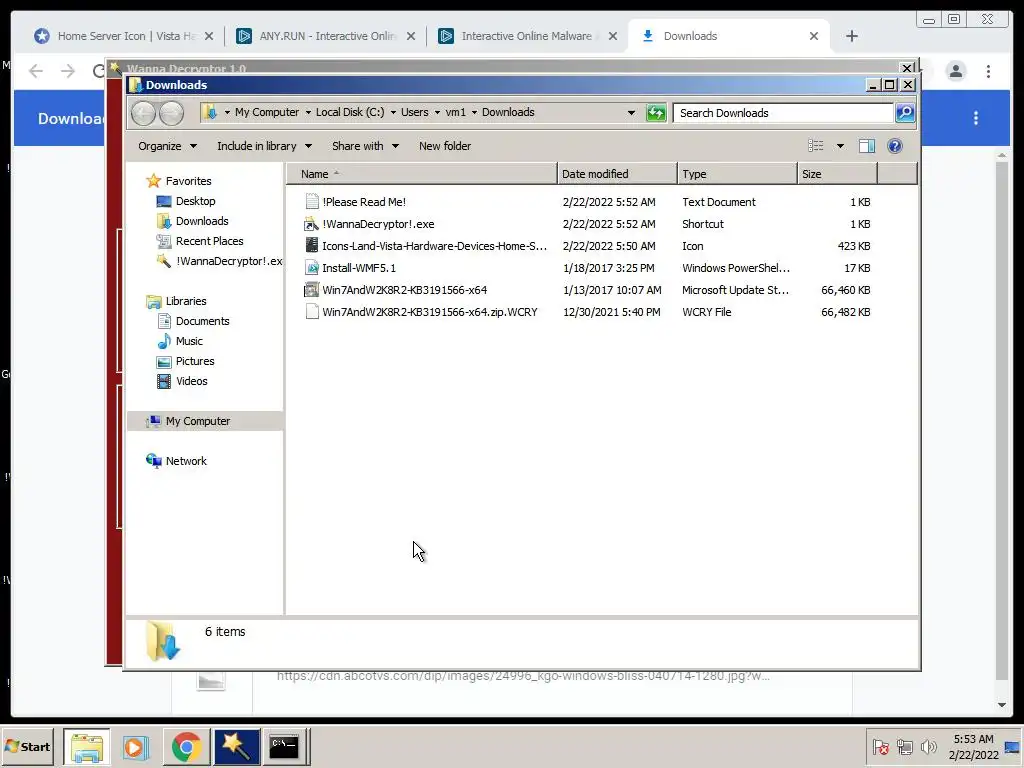Click the Explorer back navigation arrow
This screenshot has height=768, width=1024.
[143, 113]
